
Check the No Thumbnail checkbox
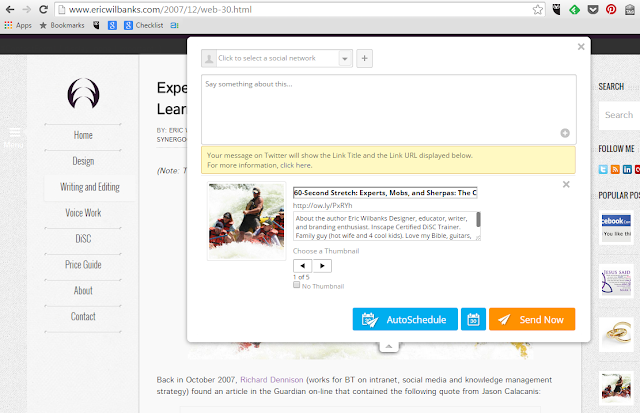click(296, 285)
